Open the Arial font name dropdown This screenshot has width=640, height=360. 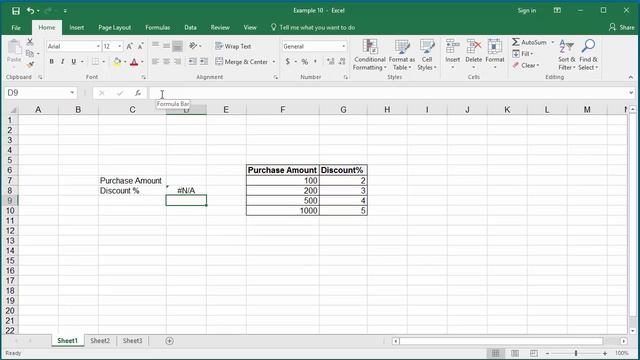[x=98, y=47]
